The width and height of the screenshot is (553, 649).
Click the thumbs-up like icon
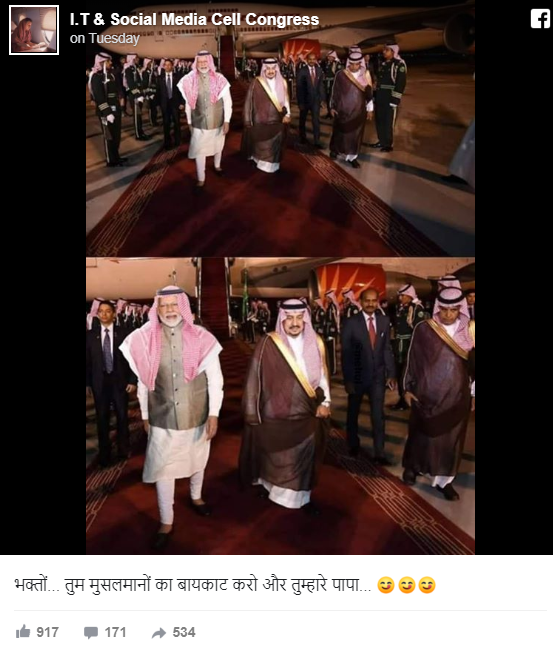click(x=23, y=632)
